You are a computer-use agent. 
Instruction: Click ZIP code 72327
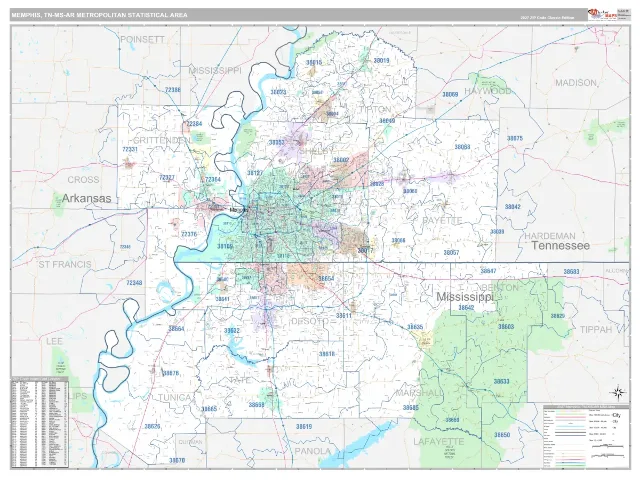[167, 178]
